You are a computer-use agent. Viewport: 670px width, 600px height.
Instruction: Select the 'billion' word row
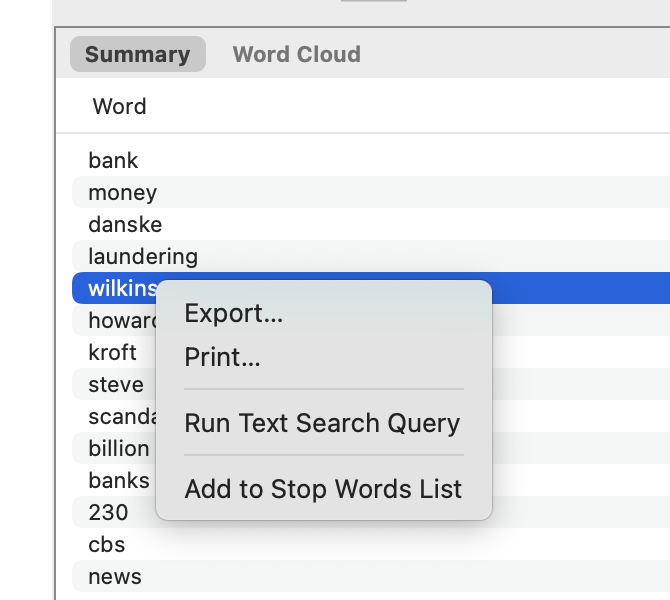click(118, 448)
